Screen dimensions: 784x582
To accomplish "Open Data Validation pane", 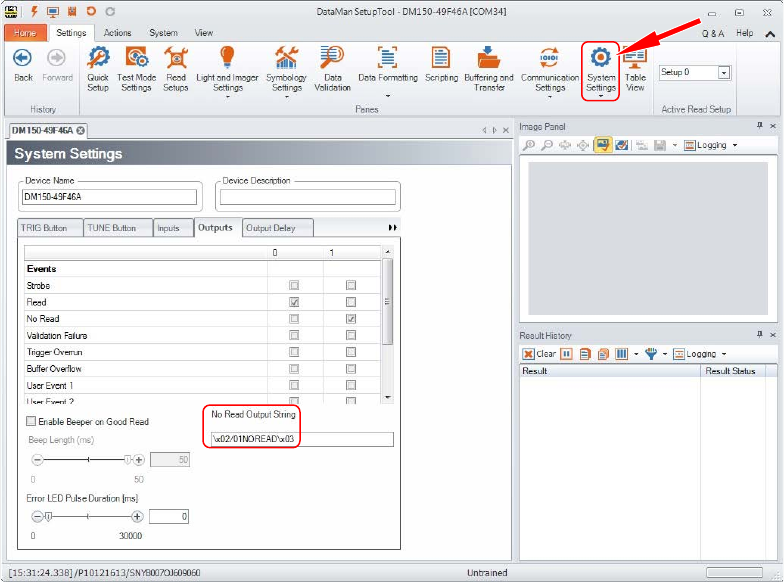I will pyautogui.click(x=333, y=68).
